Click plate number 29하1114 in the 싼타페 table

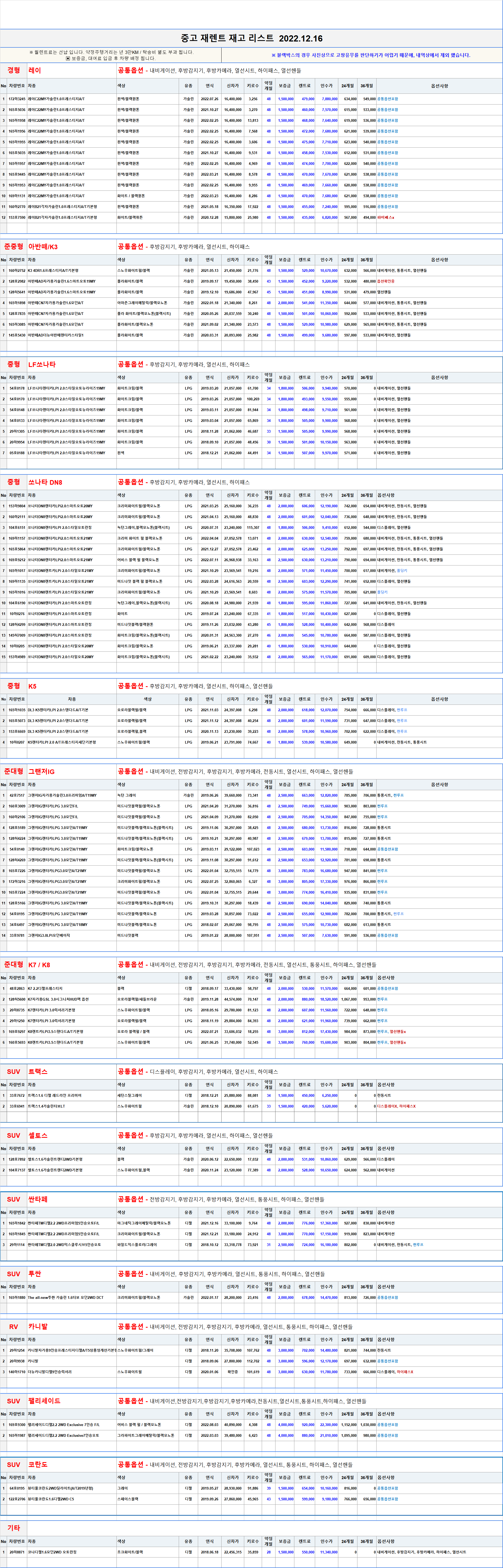point(17,1245)
